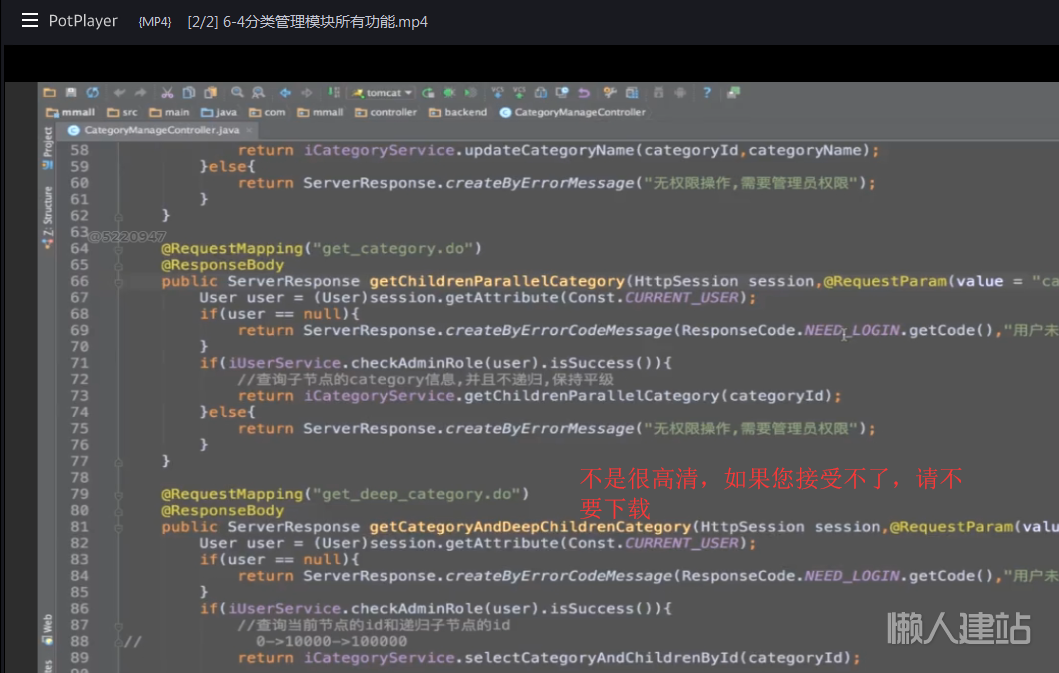1059x673 pixels.
Task: Run the tomcat configuration
Action: click(428, 93)
